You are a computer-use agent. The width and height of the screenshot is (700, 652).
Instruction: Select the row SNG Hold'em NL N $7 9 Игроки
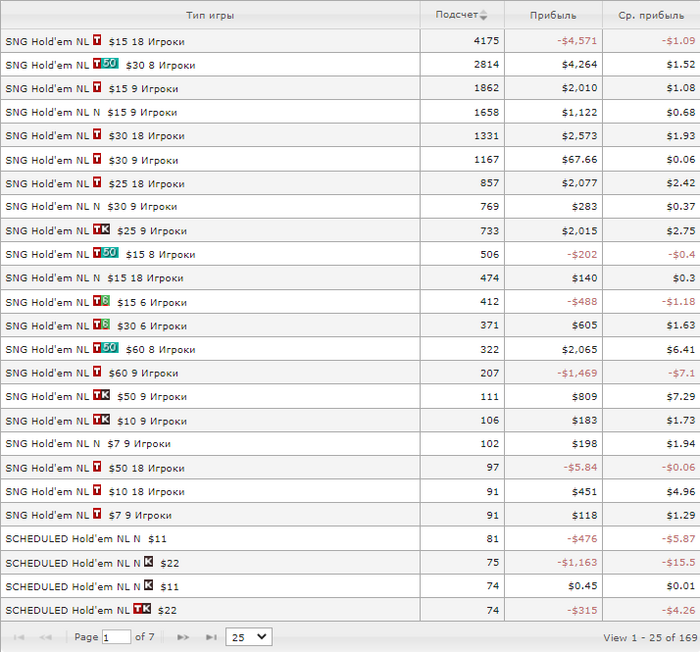pos(350,444)
